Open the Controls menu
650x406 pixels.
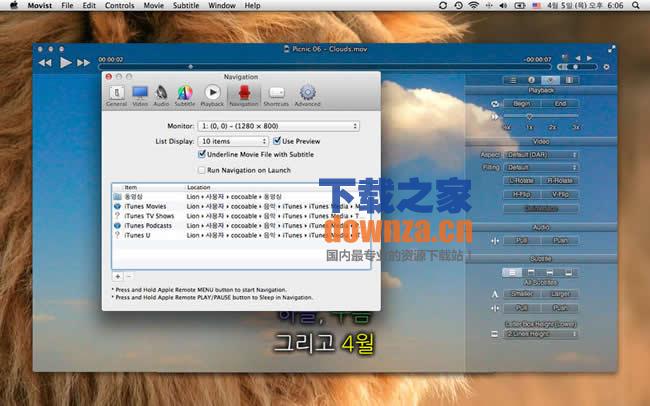(x=119, y=5)
